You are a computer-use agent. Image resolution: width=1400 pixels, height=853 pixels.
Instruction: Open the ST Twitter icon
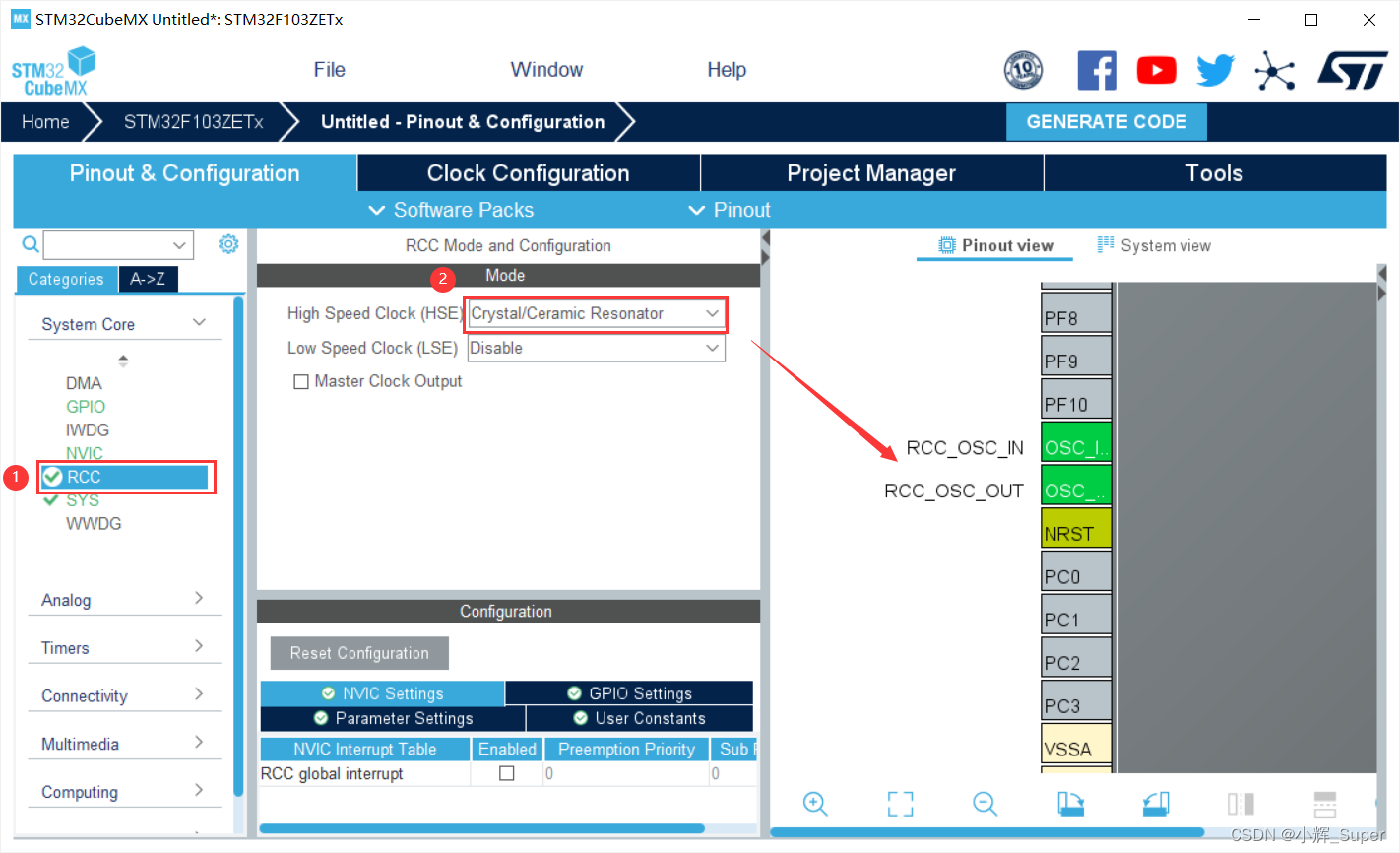pyautogui.click(x=1215, y=70)
